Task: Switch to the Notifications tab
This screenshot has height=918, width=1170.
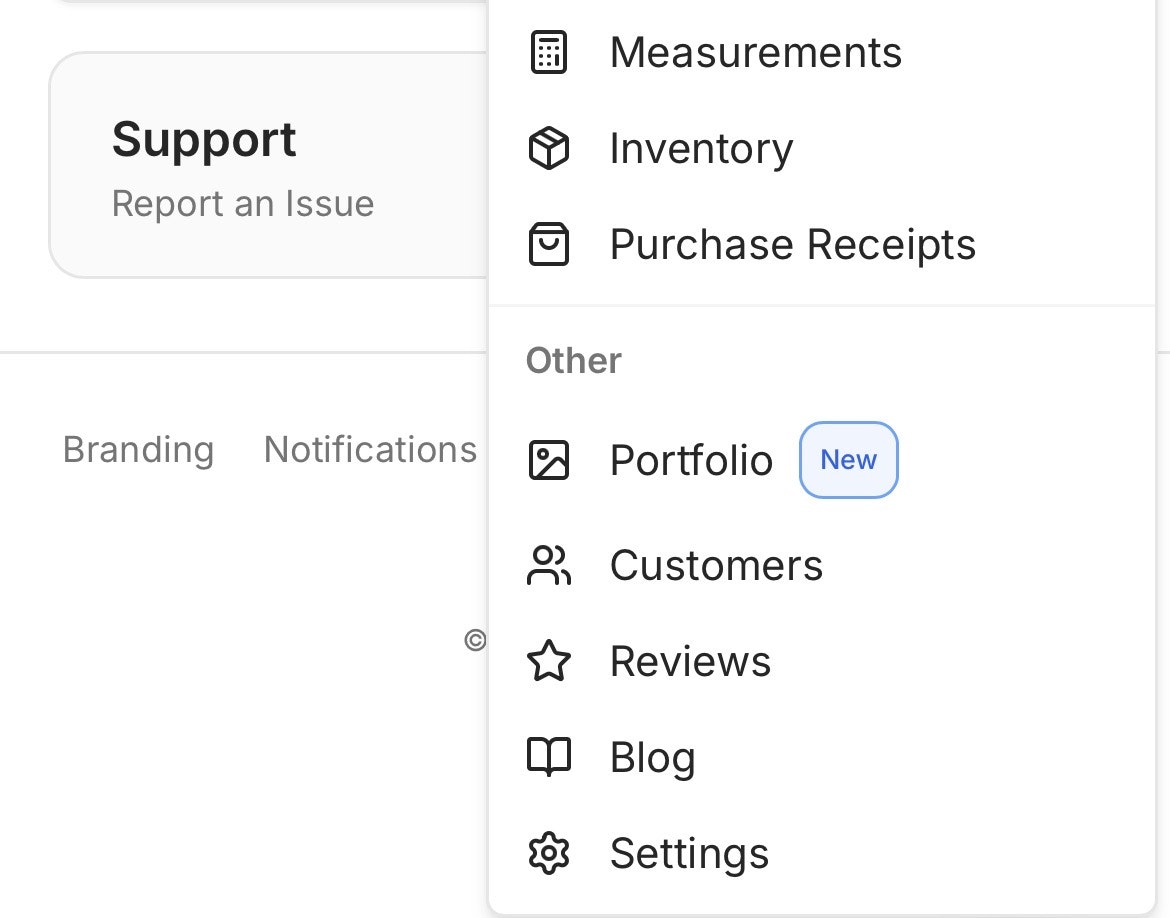Action: (x=370, y=450)
